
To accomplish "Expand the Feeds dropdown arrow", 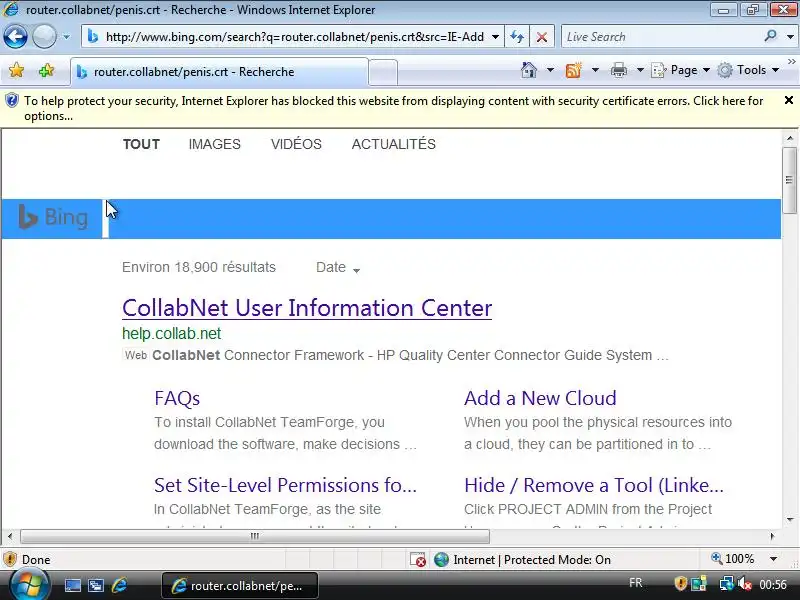I will [x=595, y=70].
